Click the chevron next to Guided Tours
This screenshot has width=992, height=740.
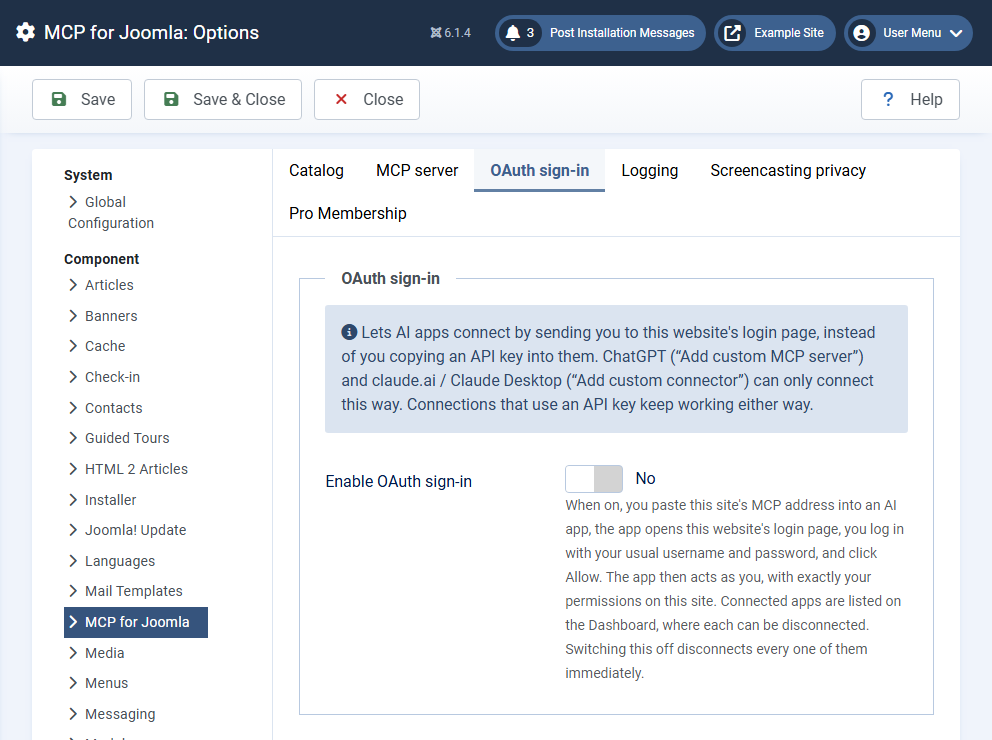click(73, 438)
